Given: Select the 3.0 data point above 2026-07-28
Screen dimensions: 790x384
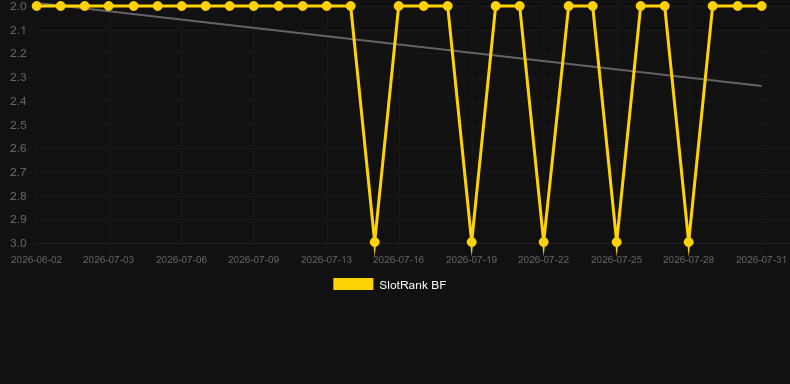Looking at the screenshot, I should pyautogui.click(x=689, y=242).
